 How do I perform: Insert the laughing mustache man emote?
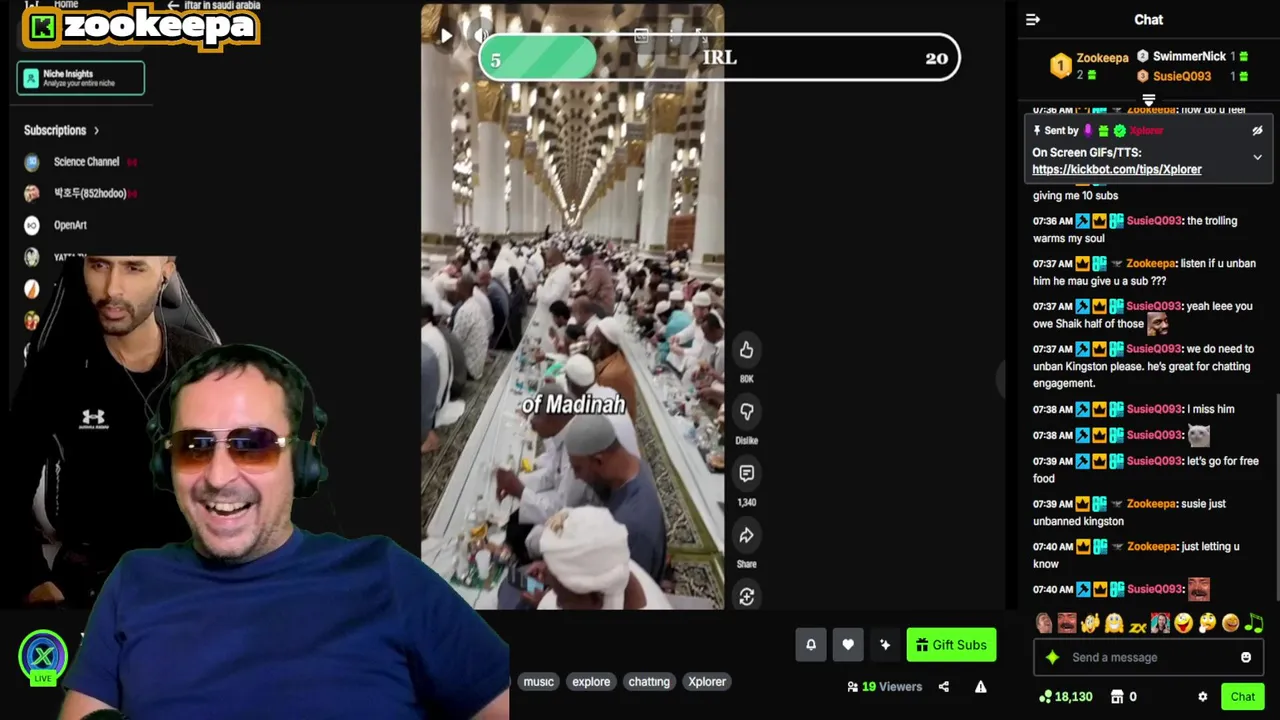pyautogui.click(x=1067, y=624)
